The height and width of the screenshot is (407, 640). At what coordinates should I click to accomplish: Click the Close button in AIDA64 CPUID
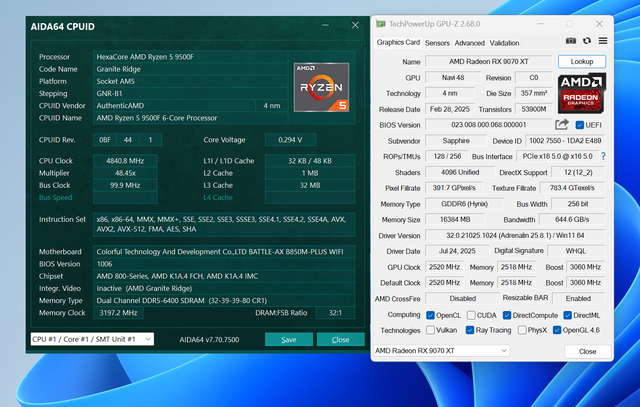(340, 339)
